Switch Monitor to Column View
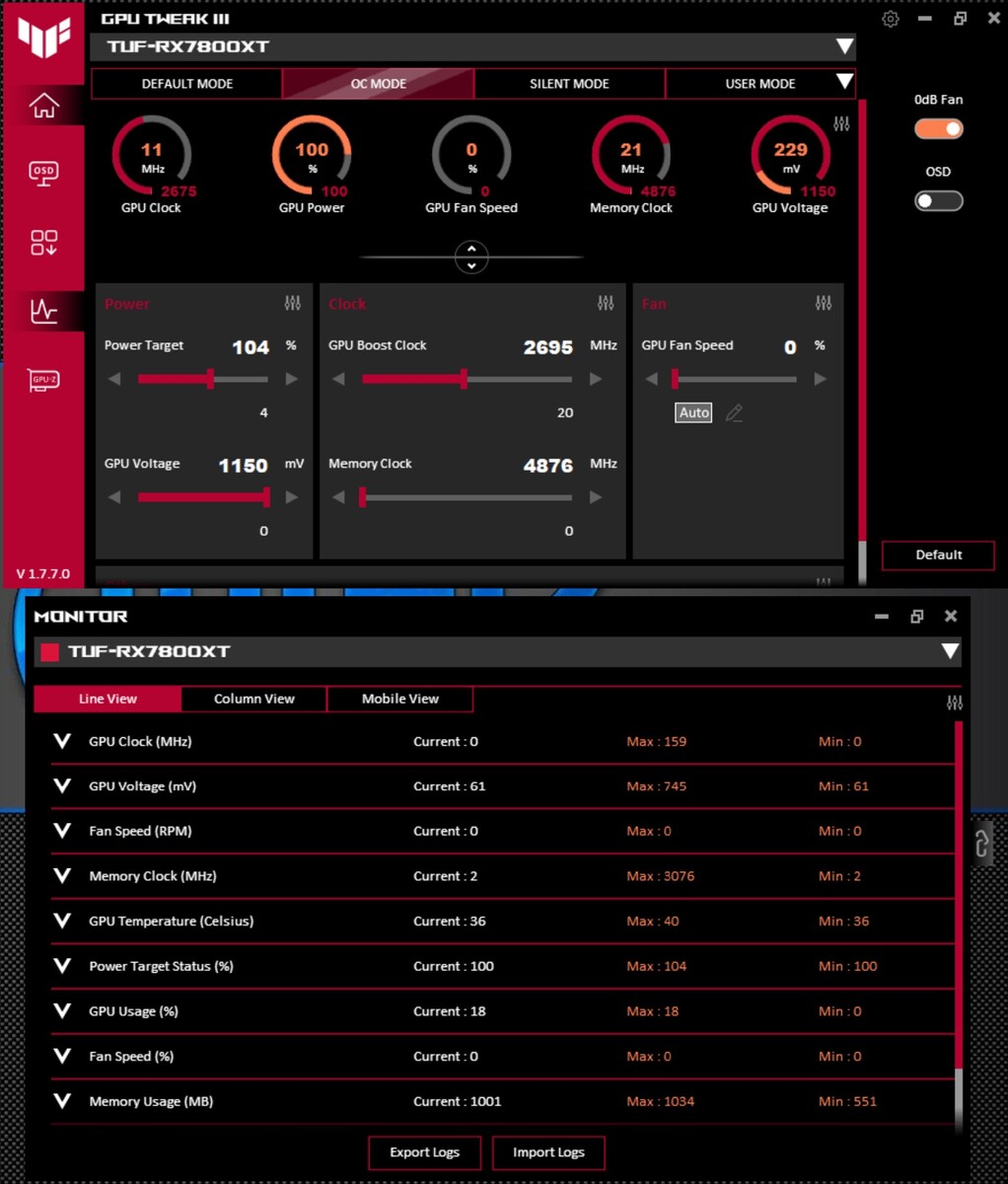Screen dimensions: 1008x1184 pos(254,699)
